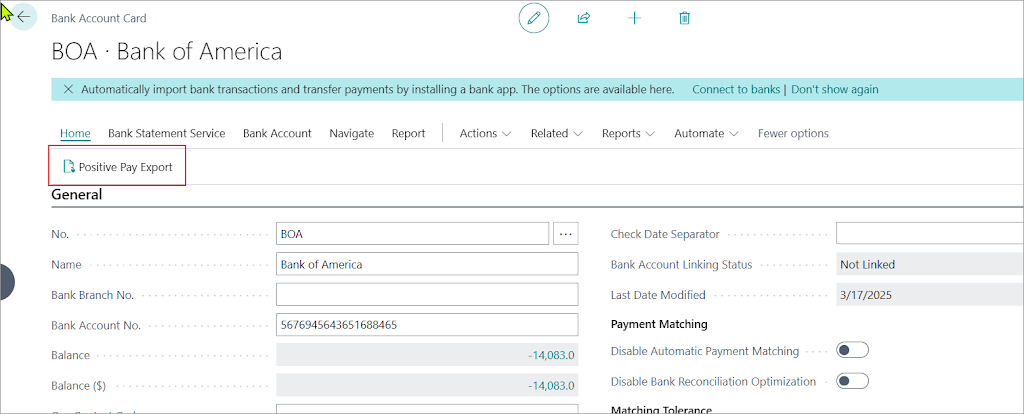
Task: Expand the Reports dropdown
Action: tap(628, 133)
